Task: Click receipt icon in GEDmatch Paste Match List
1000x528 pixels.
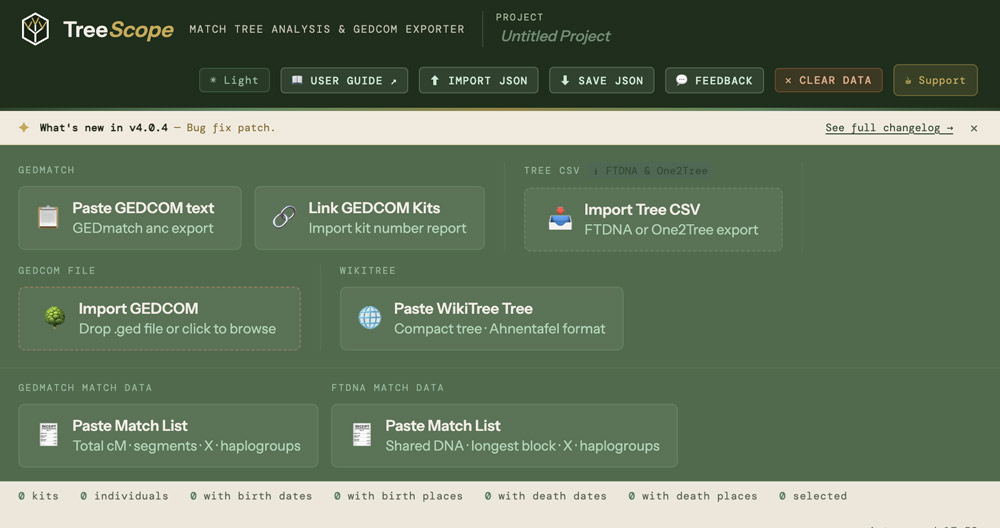Action: (x=48, y=435)
